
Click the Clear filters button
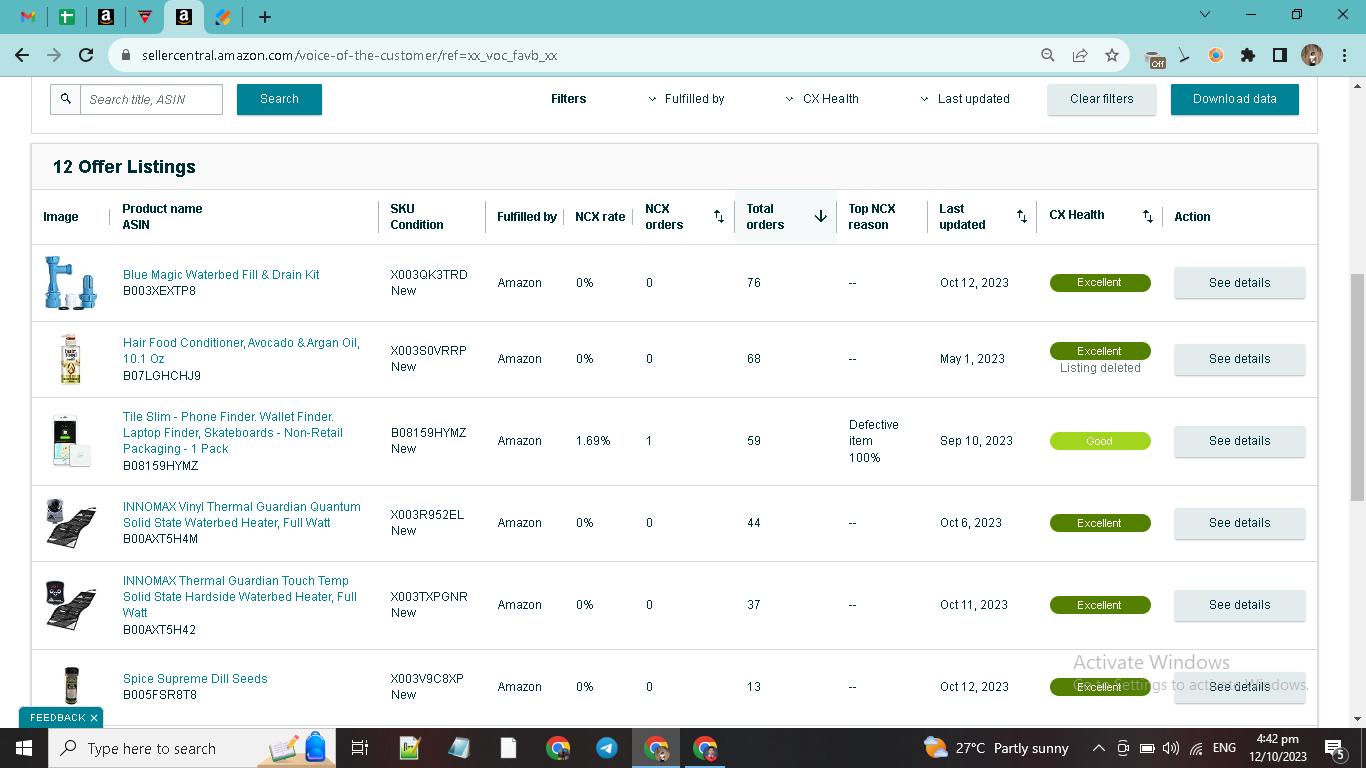[1102, 99]
